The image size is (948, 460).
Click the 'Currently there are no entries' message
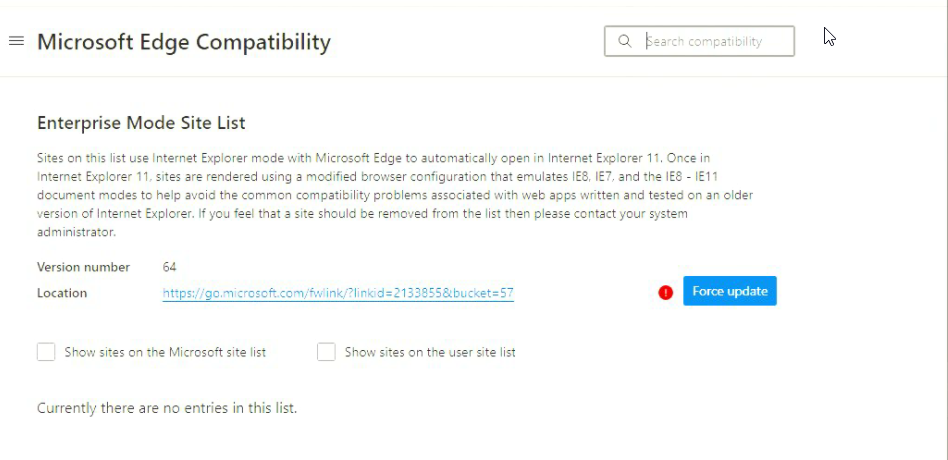167,408
